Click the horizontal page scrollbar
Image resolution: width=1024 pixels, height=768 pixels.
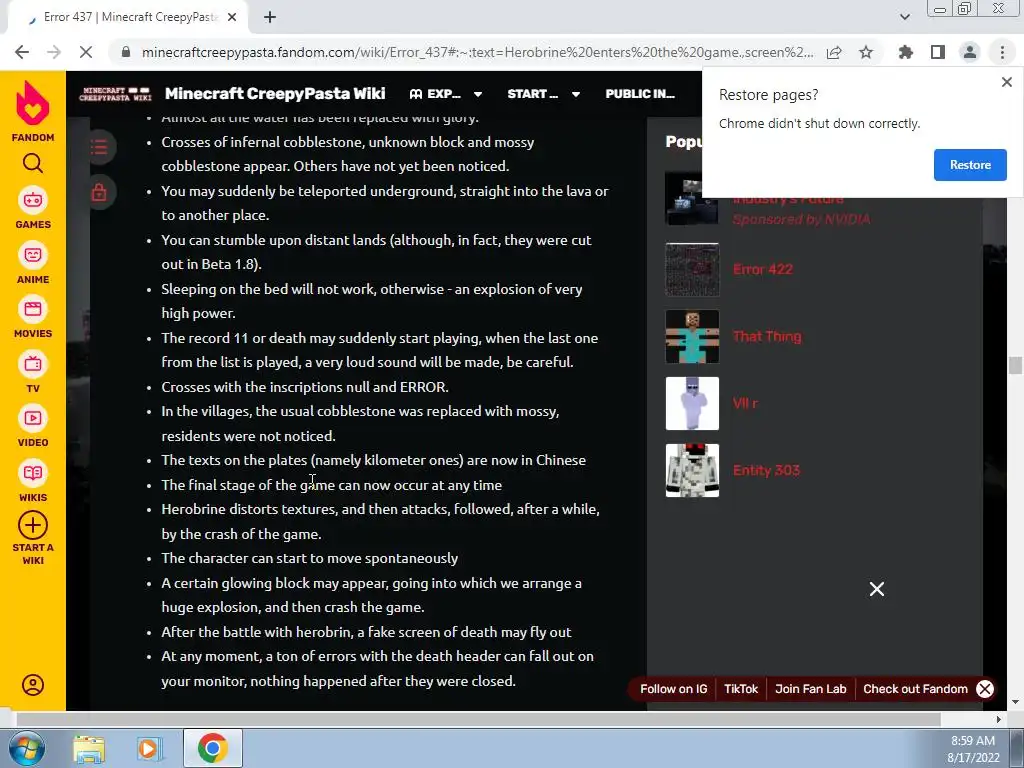click(x=478, y=720)
